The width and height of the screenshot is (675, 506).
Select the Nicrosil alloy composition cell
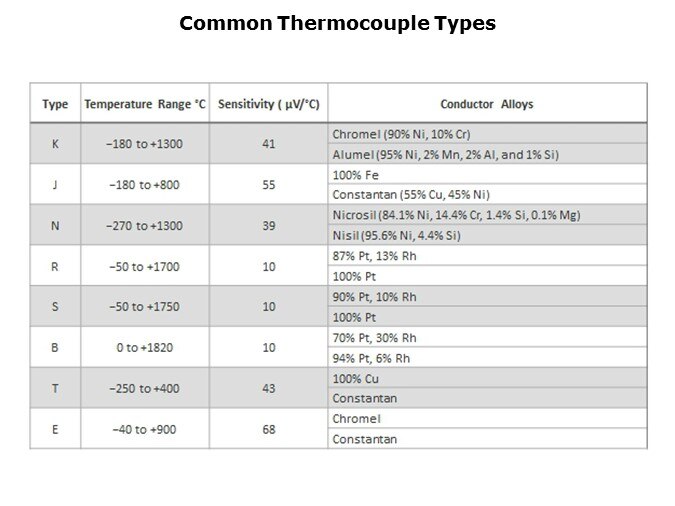click(455, 215)
